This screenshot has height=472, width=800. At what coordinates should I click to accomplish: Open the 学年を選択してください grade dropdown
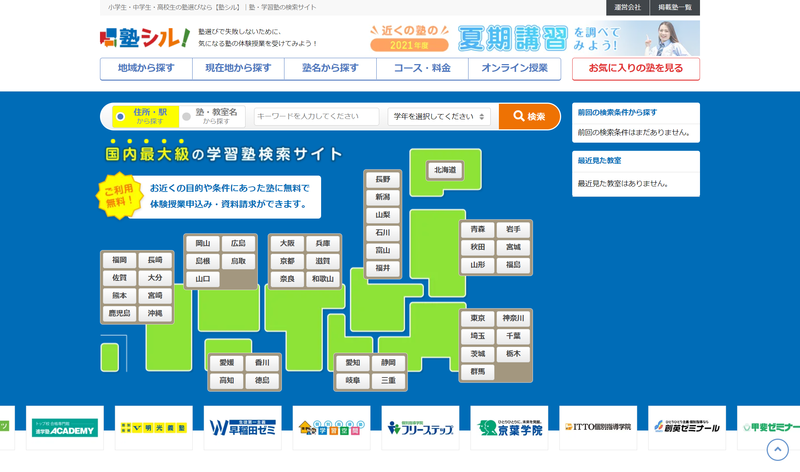pos(439,116)
